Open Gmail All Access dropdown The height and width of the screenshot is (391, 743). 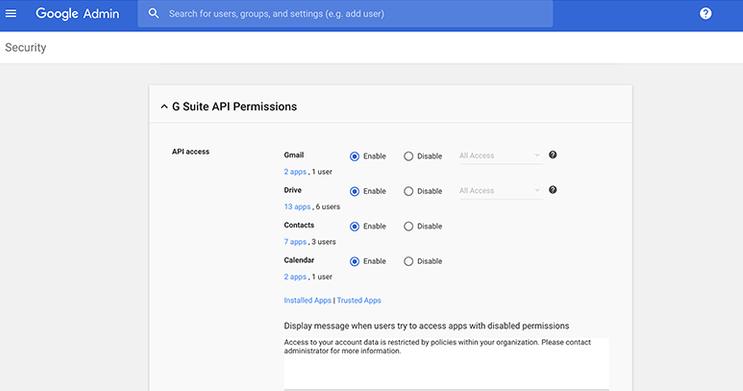click(500, 156)
